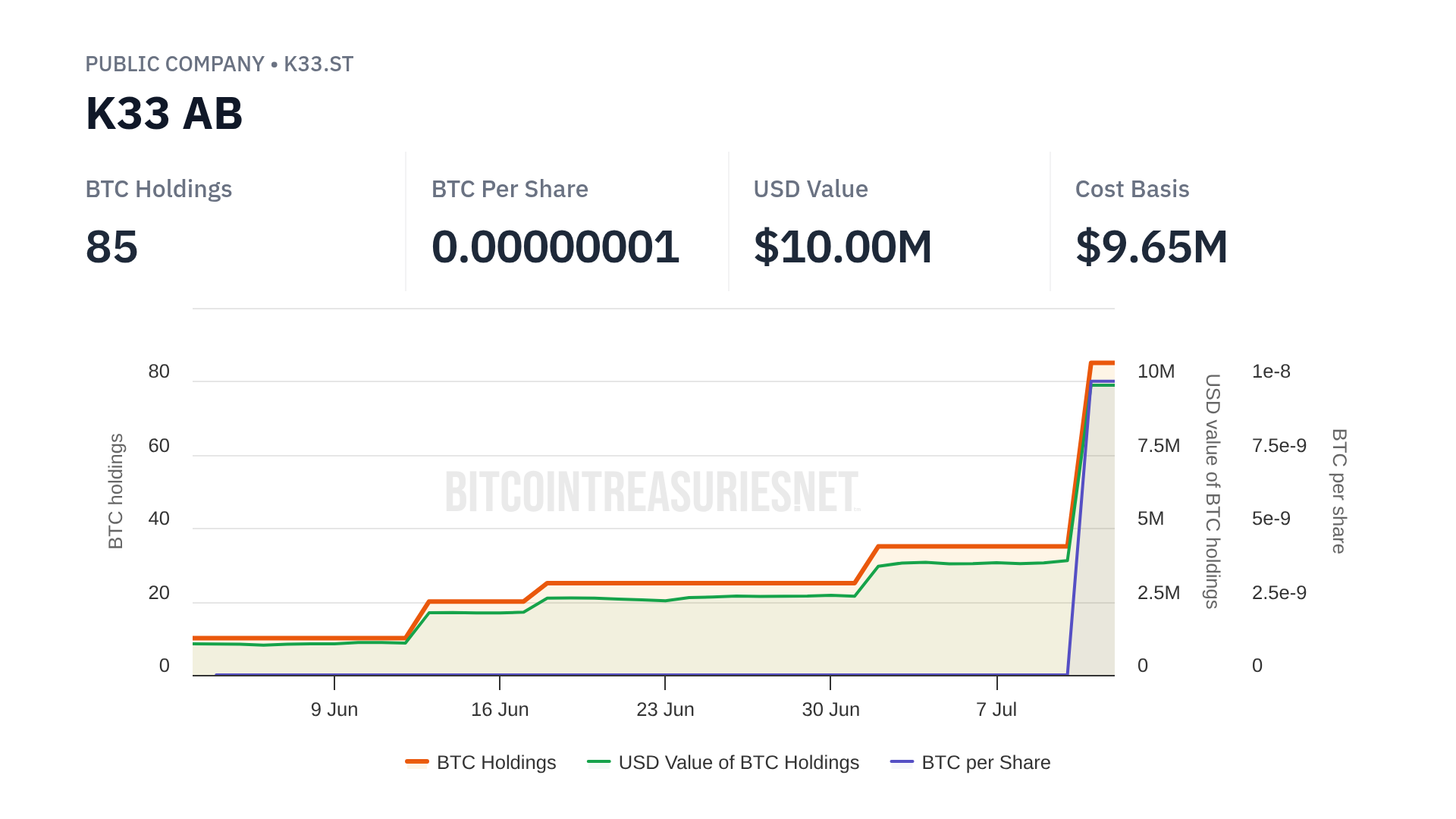Click the 16 Jun date tick label
1456x819 pixels.
coord(500,710)
